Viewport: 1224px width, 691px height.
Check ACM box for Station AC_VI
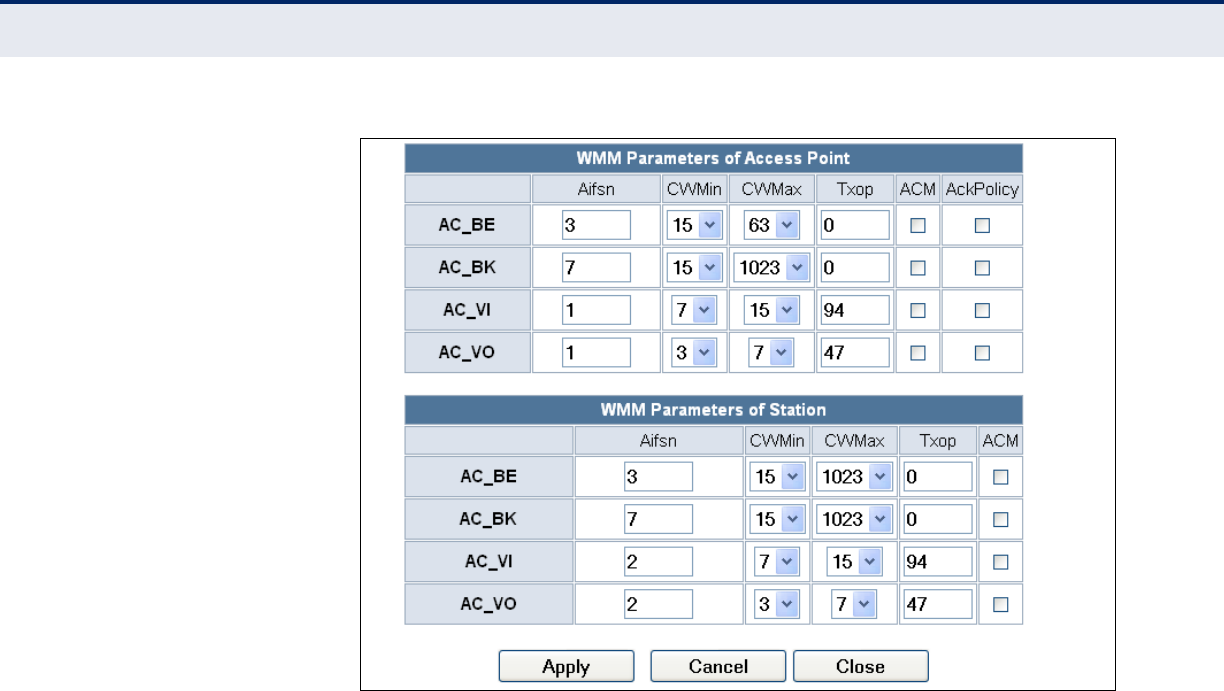tap(1000, 562)
